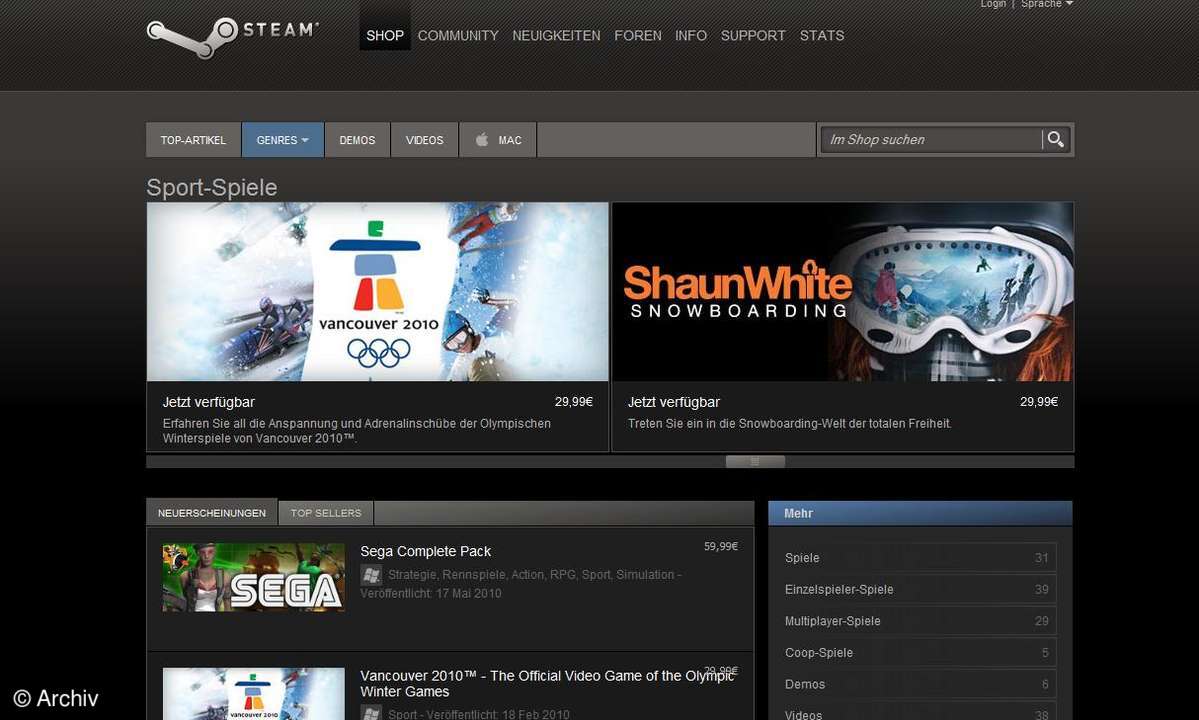Click 'Jetzt verfügbar' under Shaun White banner
This screenshot has height=720, width=1199.
674,402
